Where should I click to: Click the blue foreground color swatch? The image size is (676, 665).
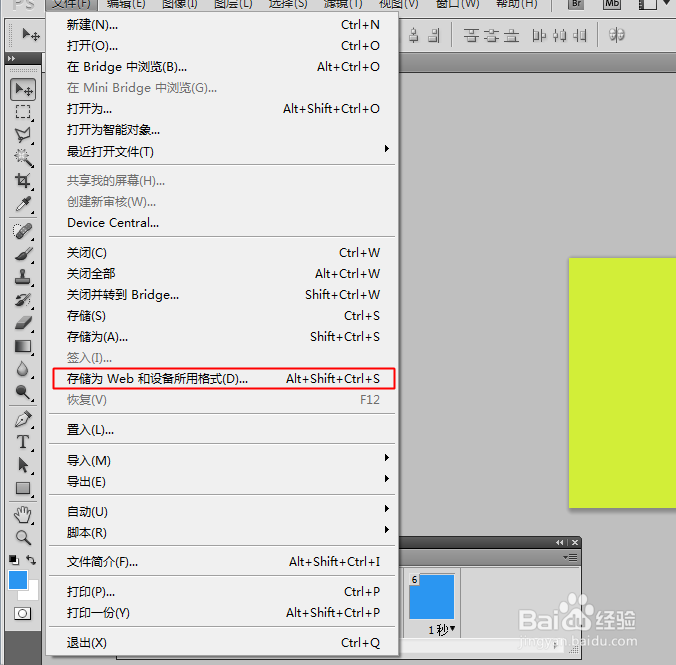(18, 580)
